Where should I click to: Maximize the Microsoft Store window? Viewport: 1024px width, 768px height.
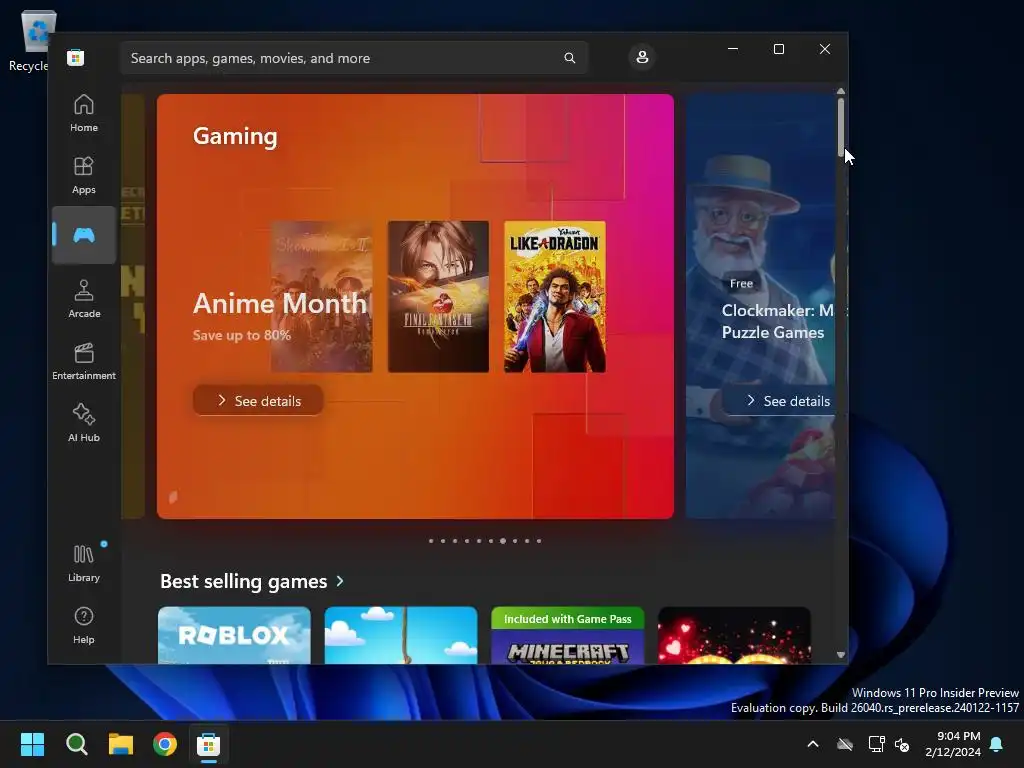pyautogui.click(x=778, y=49)
